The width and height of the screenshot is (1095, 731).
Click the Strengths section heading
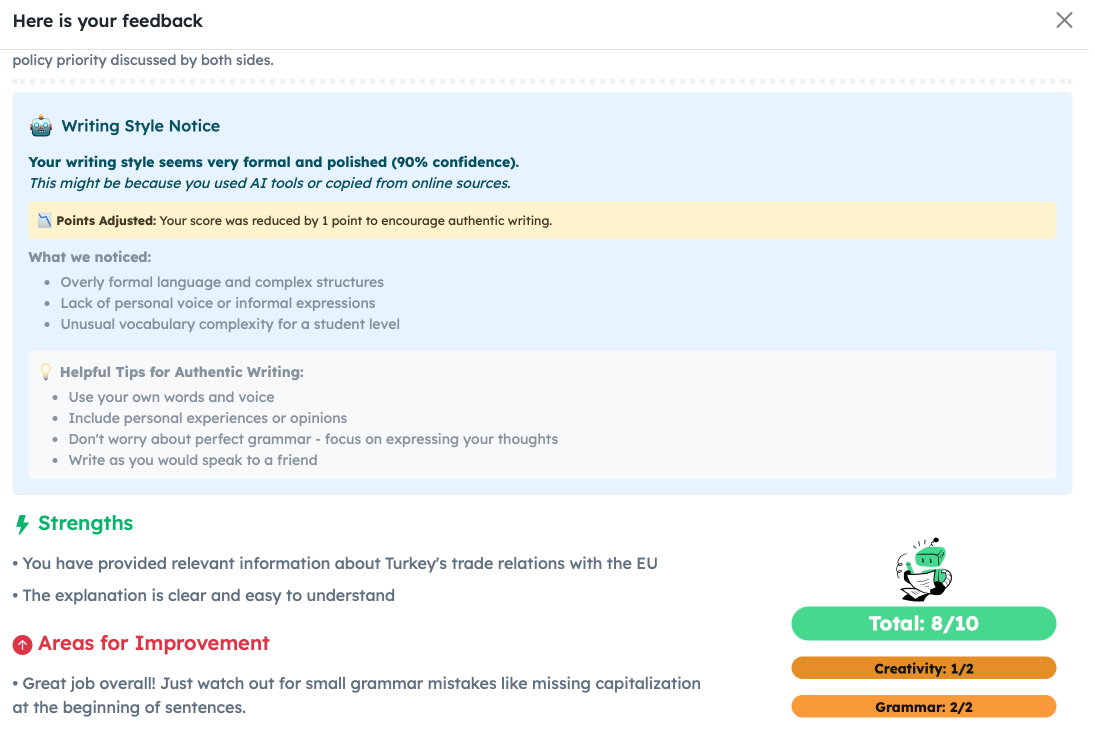click(85, 524)
